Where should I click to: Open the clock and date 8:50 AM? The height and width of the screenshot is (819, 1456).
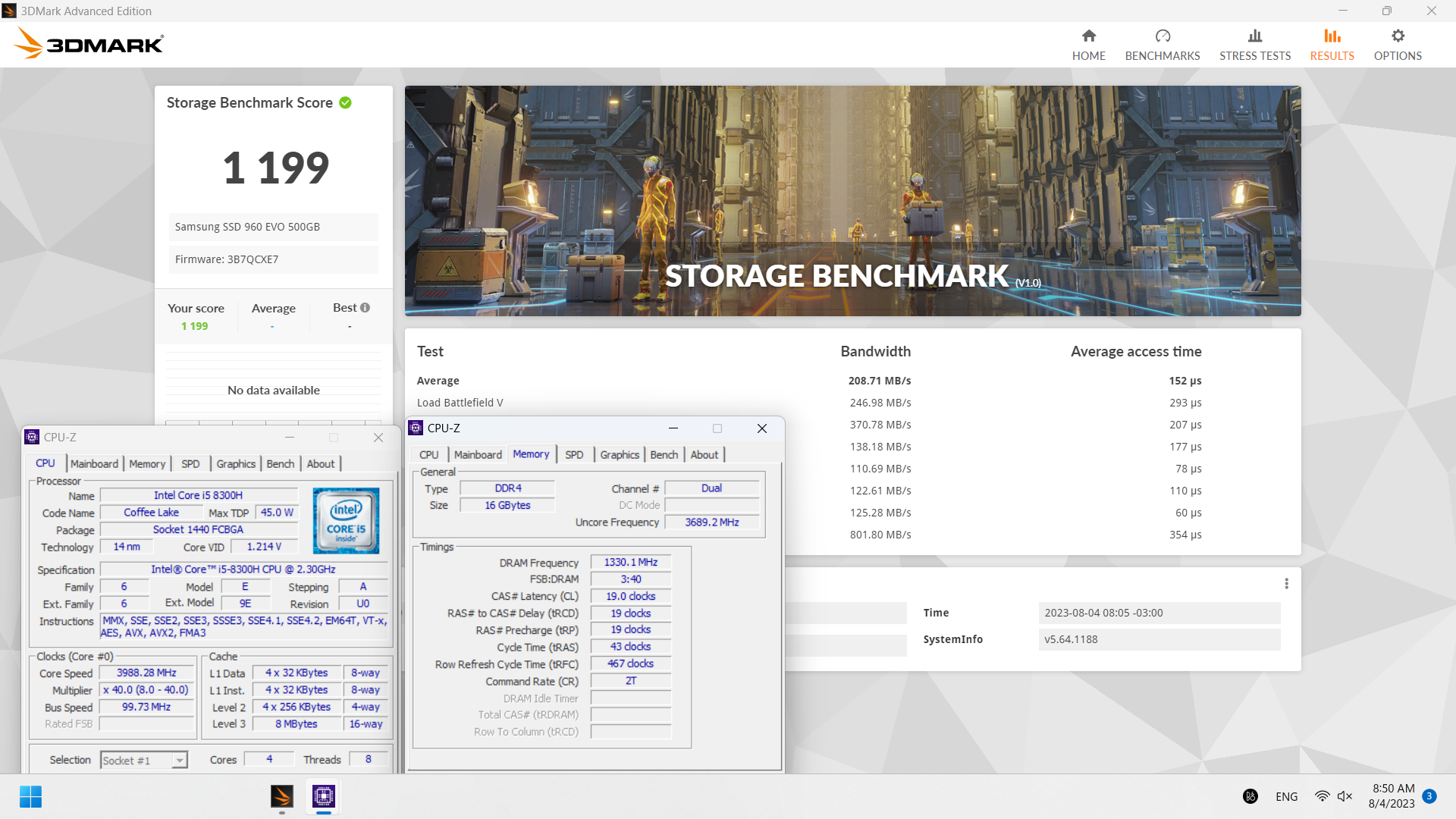click(1392, 796)
